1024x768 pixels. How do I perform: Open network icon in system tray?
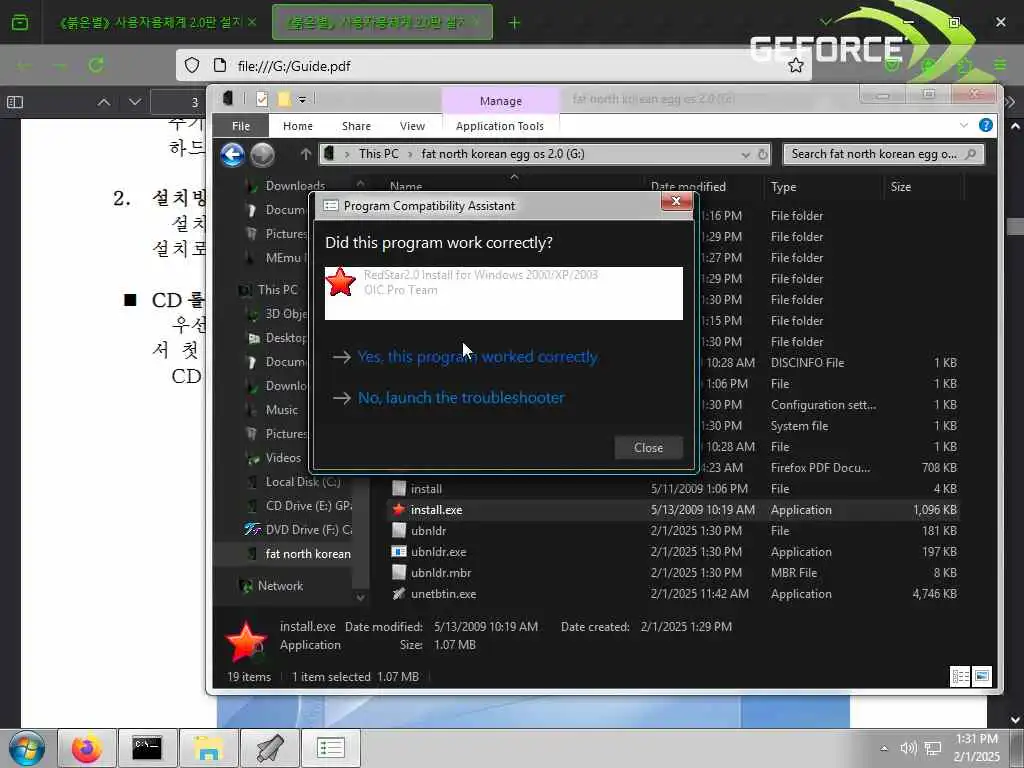[x=933, y=748]
